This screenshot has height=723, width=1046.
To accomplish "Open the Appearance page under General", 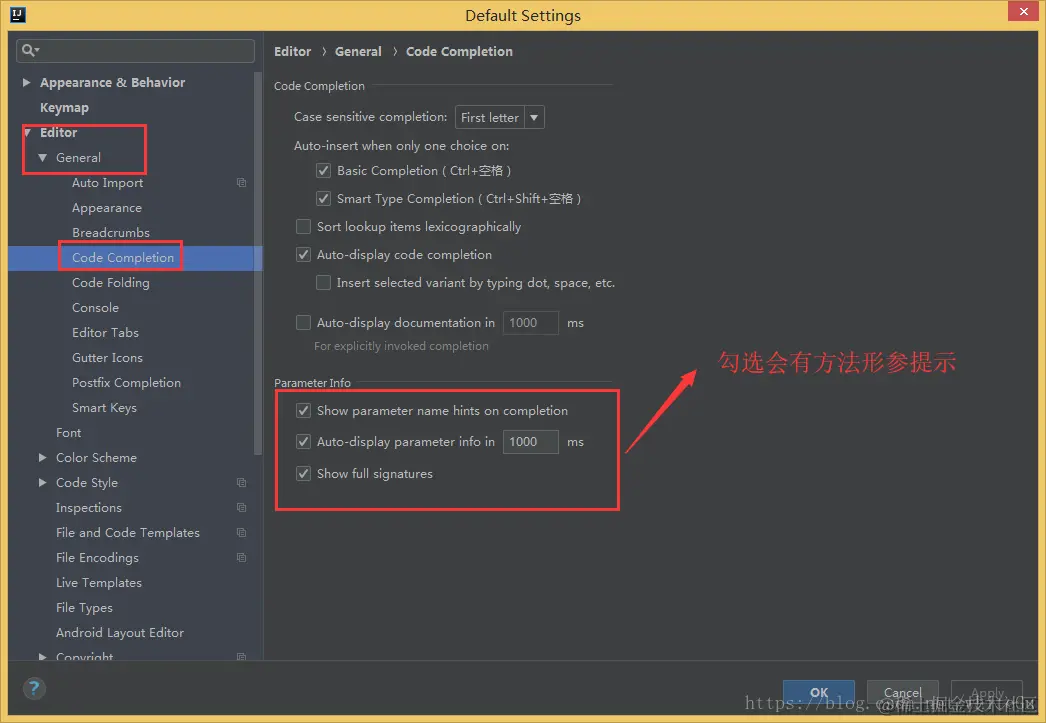I will click(x=107, y=207).
